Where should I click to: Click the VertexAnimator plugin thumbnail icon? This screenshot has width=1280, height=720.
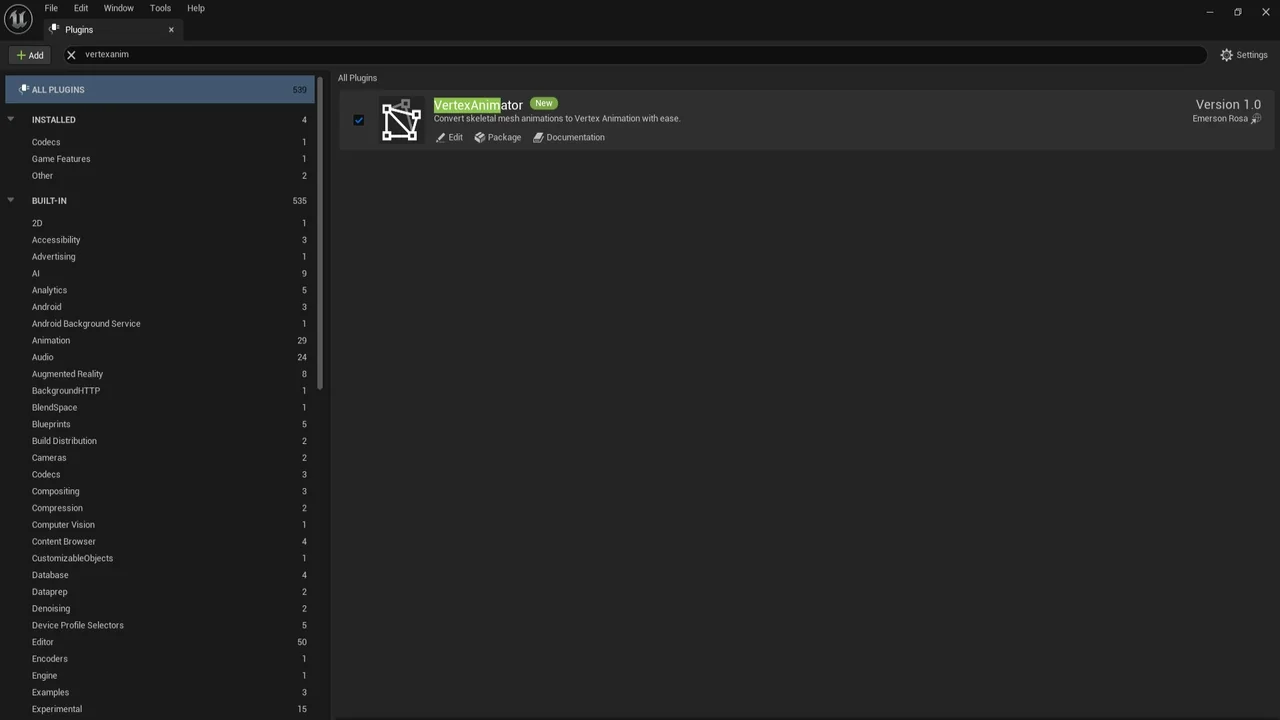pos(401,120)
